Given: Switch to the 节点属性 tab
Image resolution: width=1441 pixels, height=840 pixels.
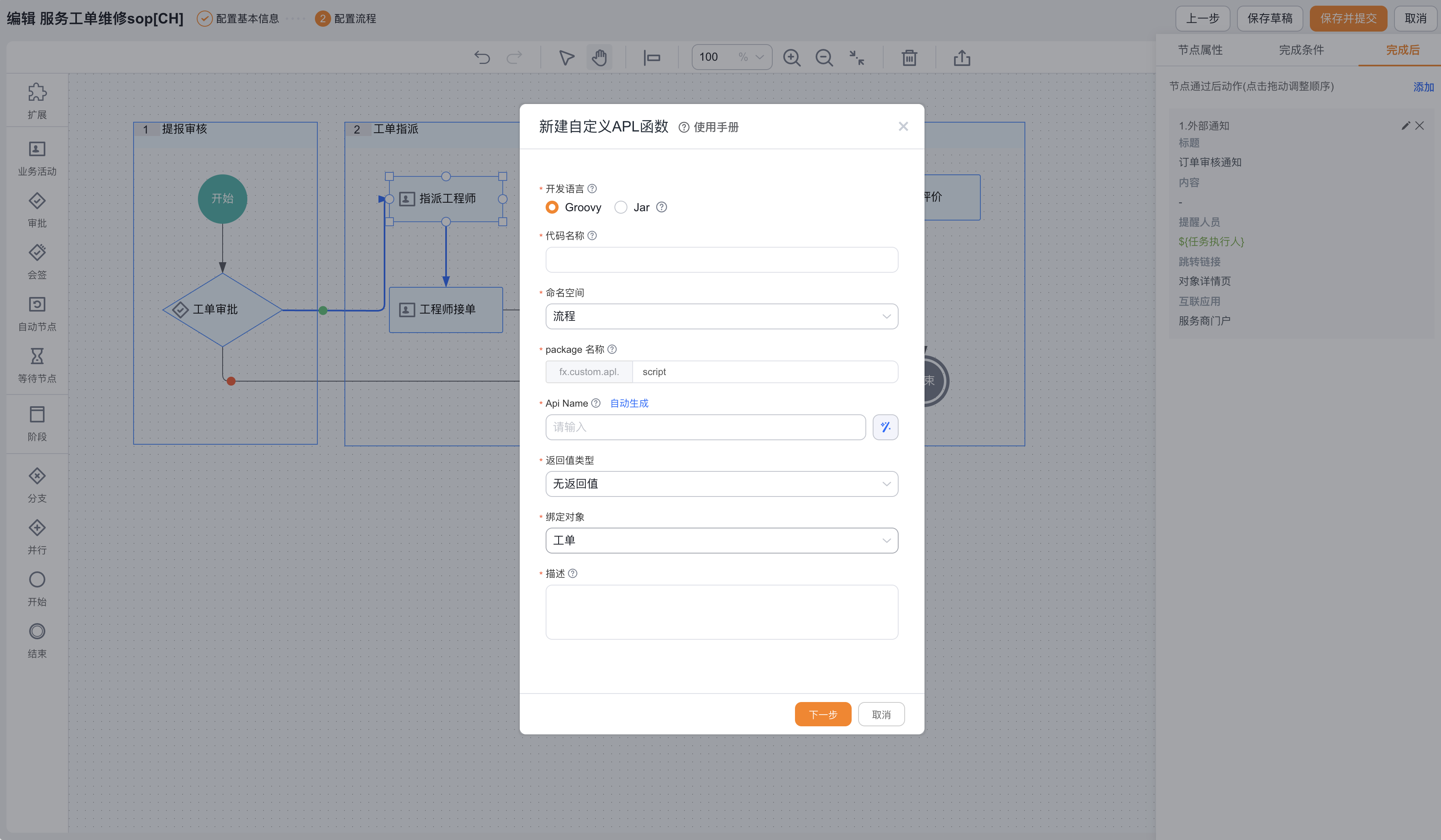Looking at the screenshot, I should [x=1200, y=50].
